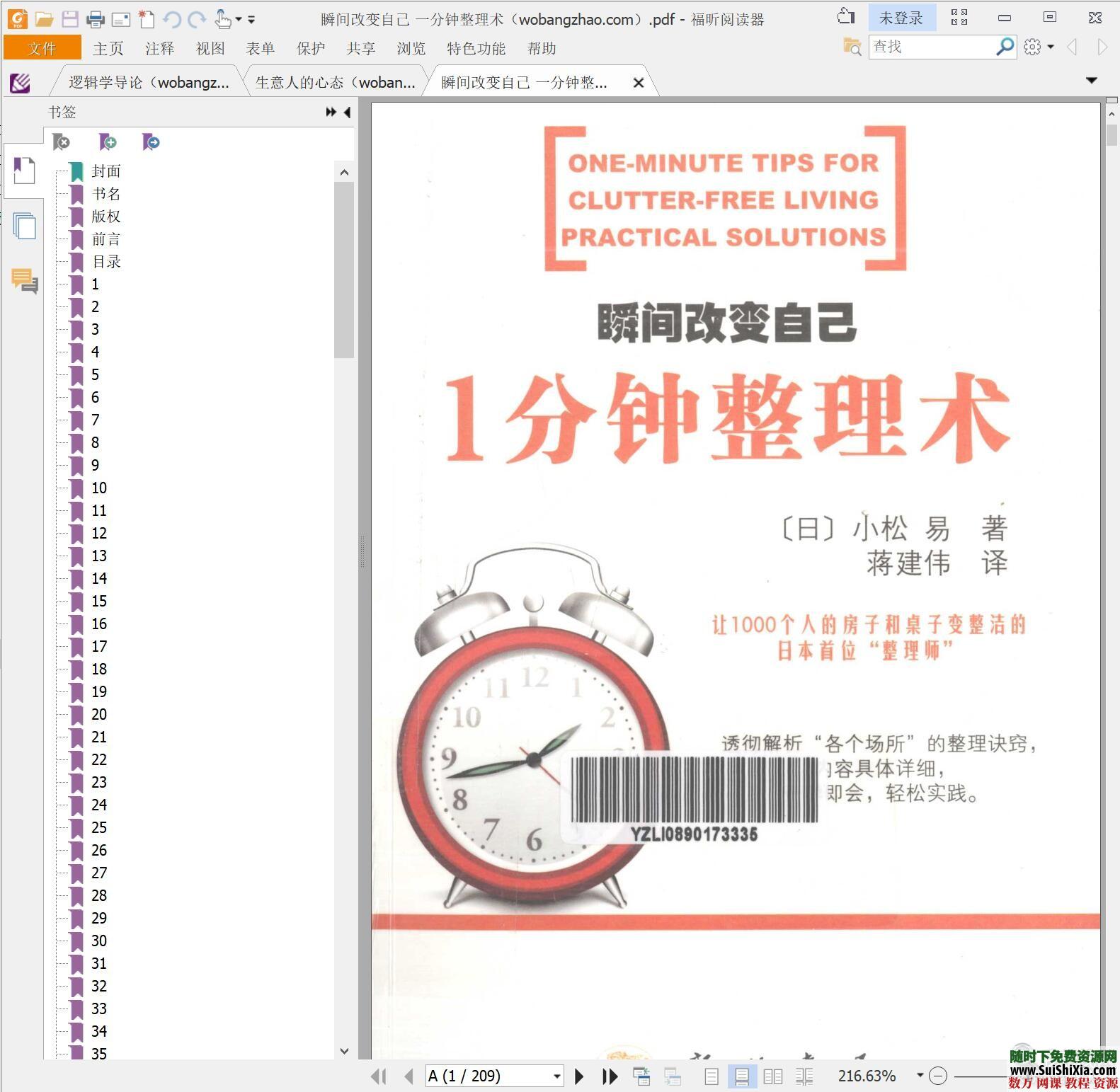Open the page number dropdown
Viewport: 1120px width, 1092px height.
(x=557, y=1076)
